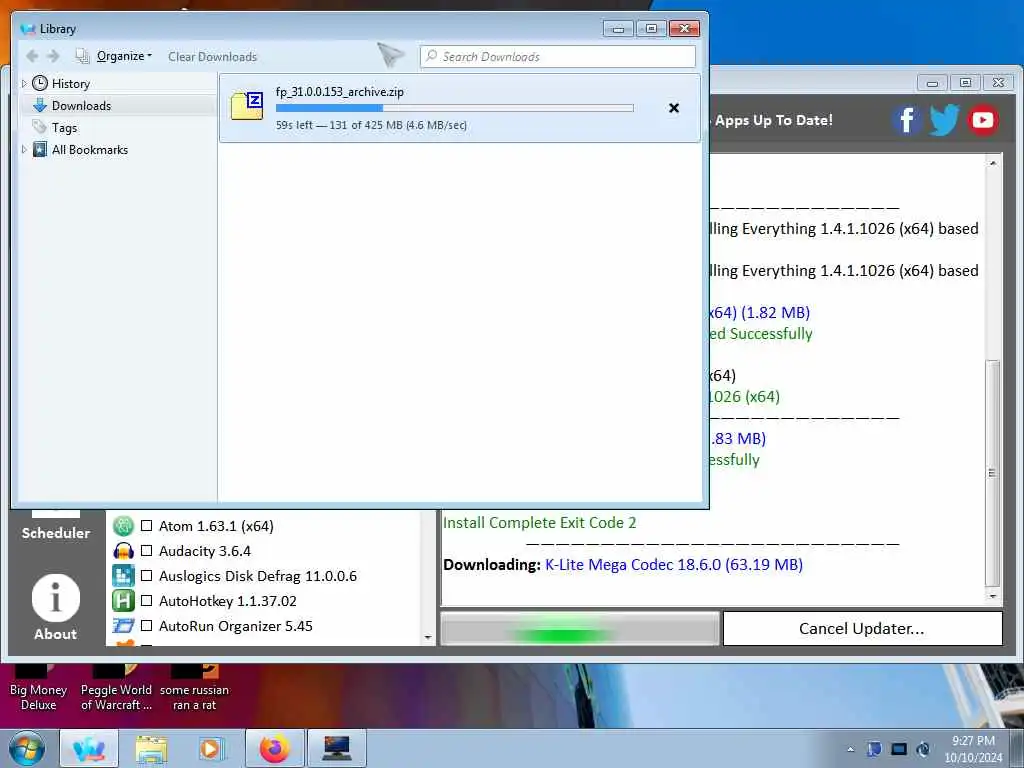Open the Scheduler section in updater
The image size is (1024, 768).
coord(56,533)
